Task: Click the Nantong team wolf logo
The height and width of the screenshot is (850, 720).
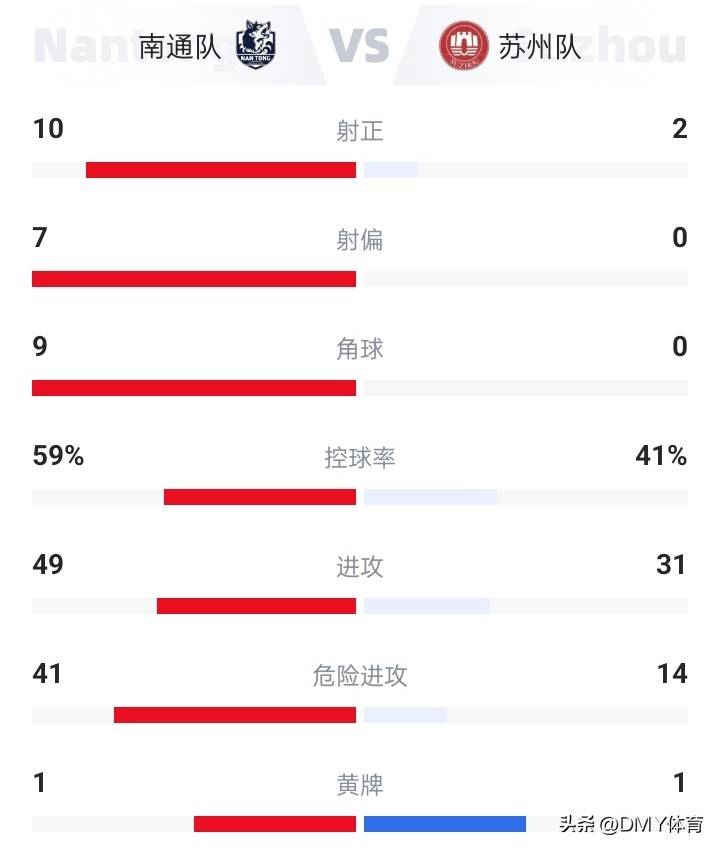Action: [x=256, y=44]
